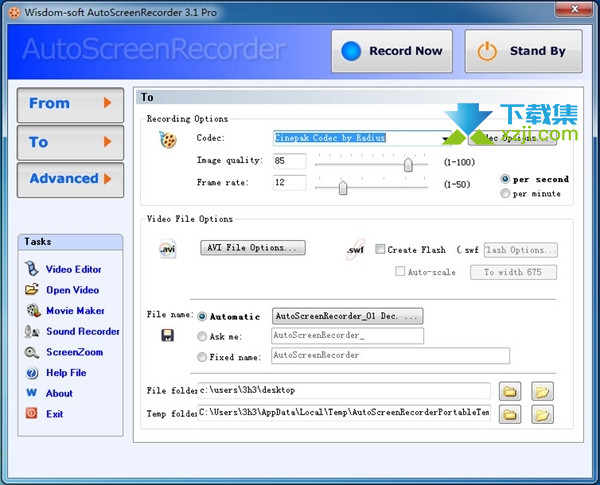Click the About link
The height and width of the screenshot is (485, 600).
click(x=59, y=394)
